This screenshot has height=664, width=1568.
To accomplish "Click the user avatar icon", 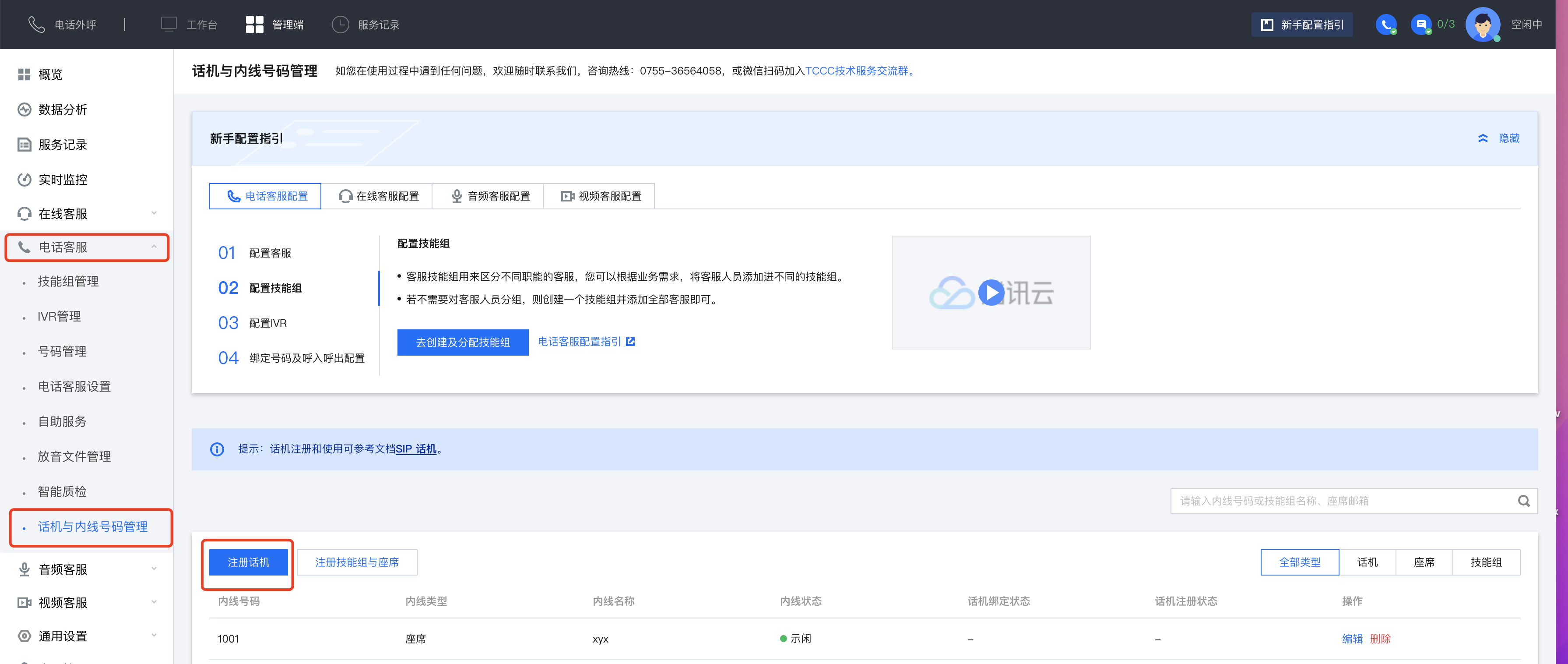I will [x=1482, y=25].
